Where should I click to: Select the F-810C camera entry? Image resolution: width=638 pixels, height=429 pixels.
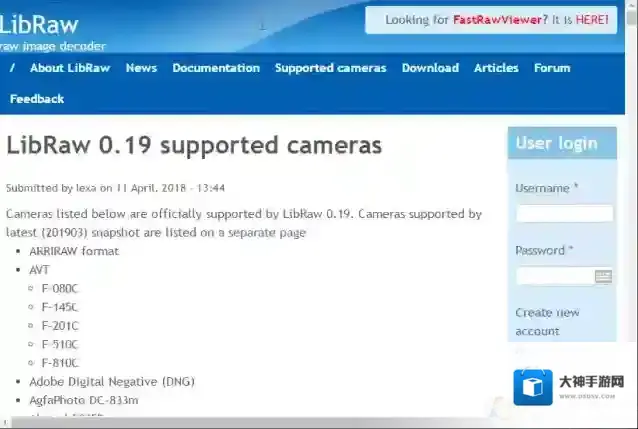click(60, 363)
